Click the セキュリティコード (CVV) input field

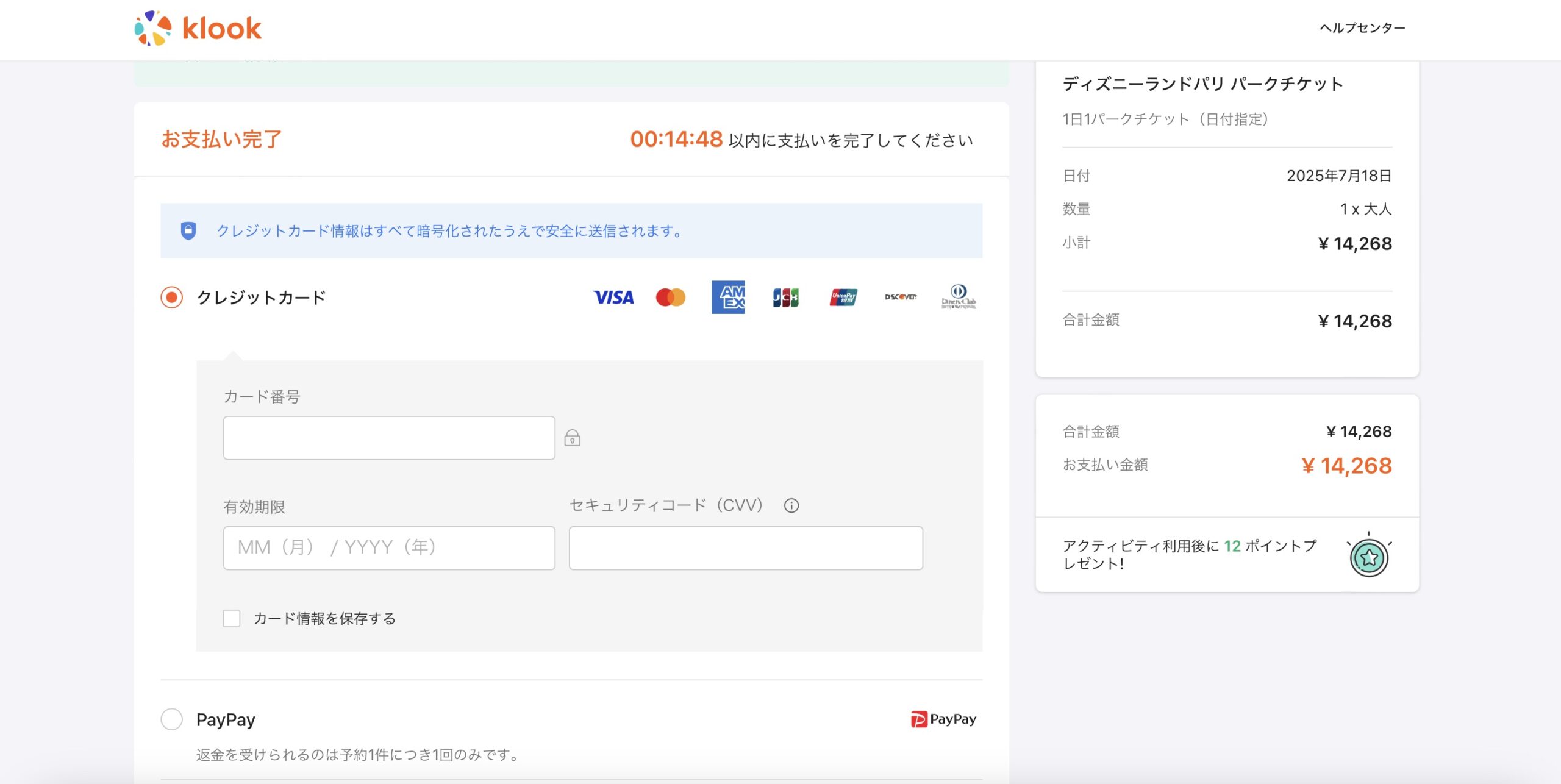pyautogui.click(x=746, y=548)
